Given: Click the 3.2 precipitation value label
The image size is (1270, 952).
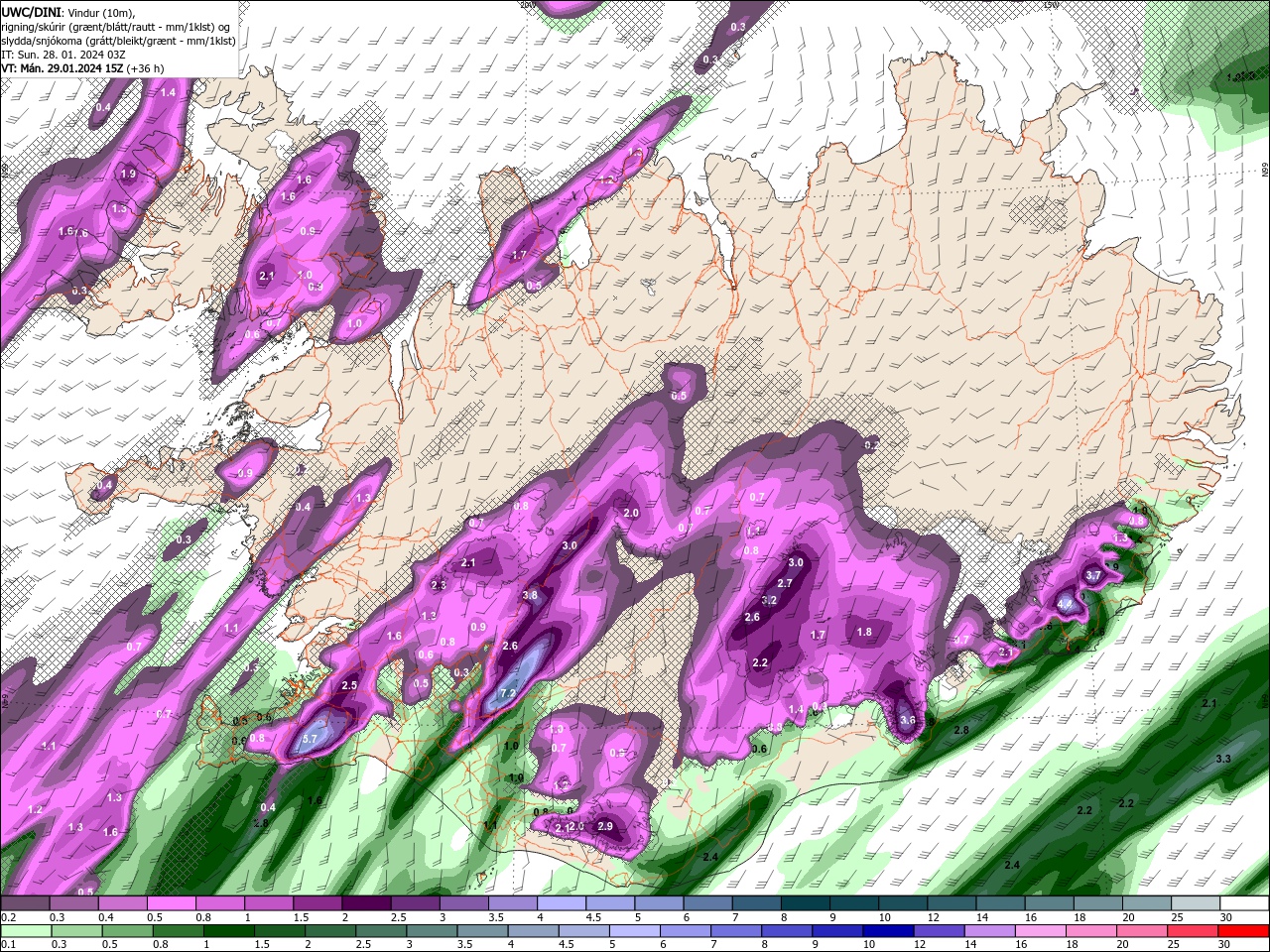Looking at the screenshot, I should [768, 600].
